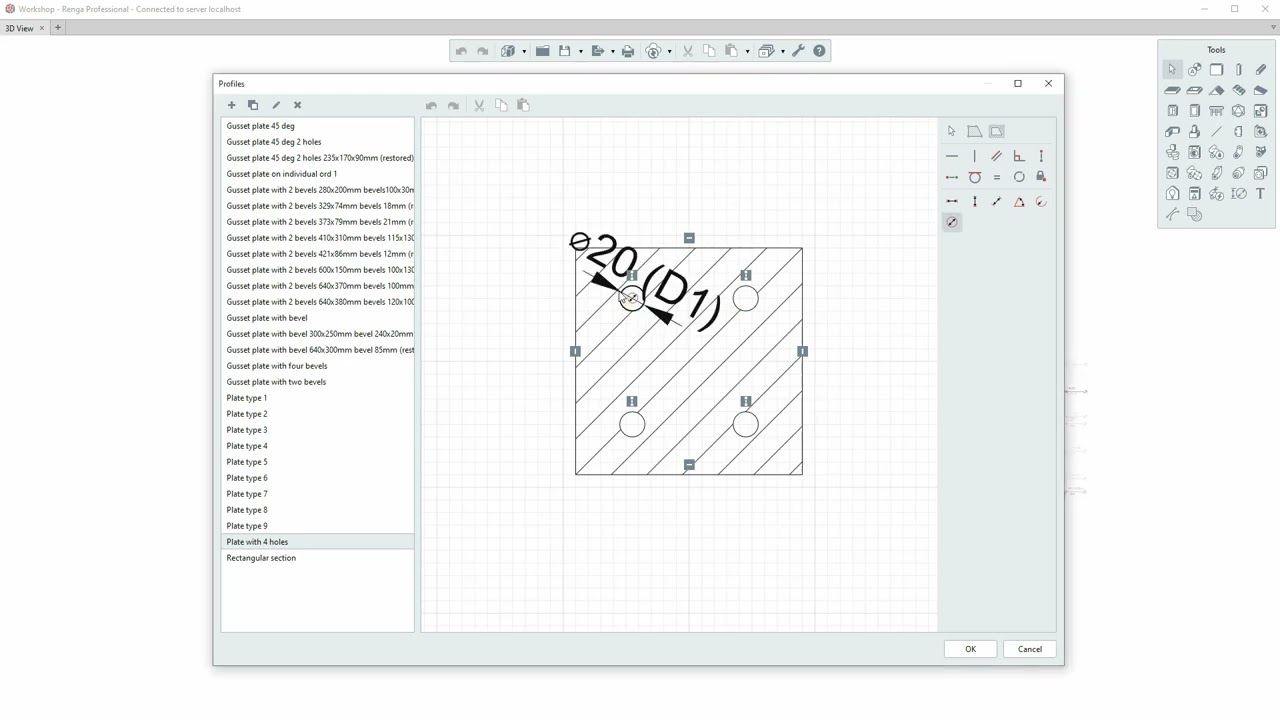Delete the selected profile
Viewport: 1280px width, 720px height.
tap(297, 105)
